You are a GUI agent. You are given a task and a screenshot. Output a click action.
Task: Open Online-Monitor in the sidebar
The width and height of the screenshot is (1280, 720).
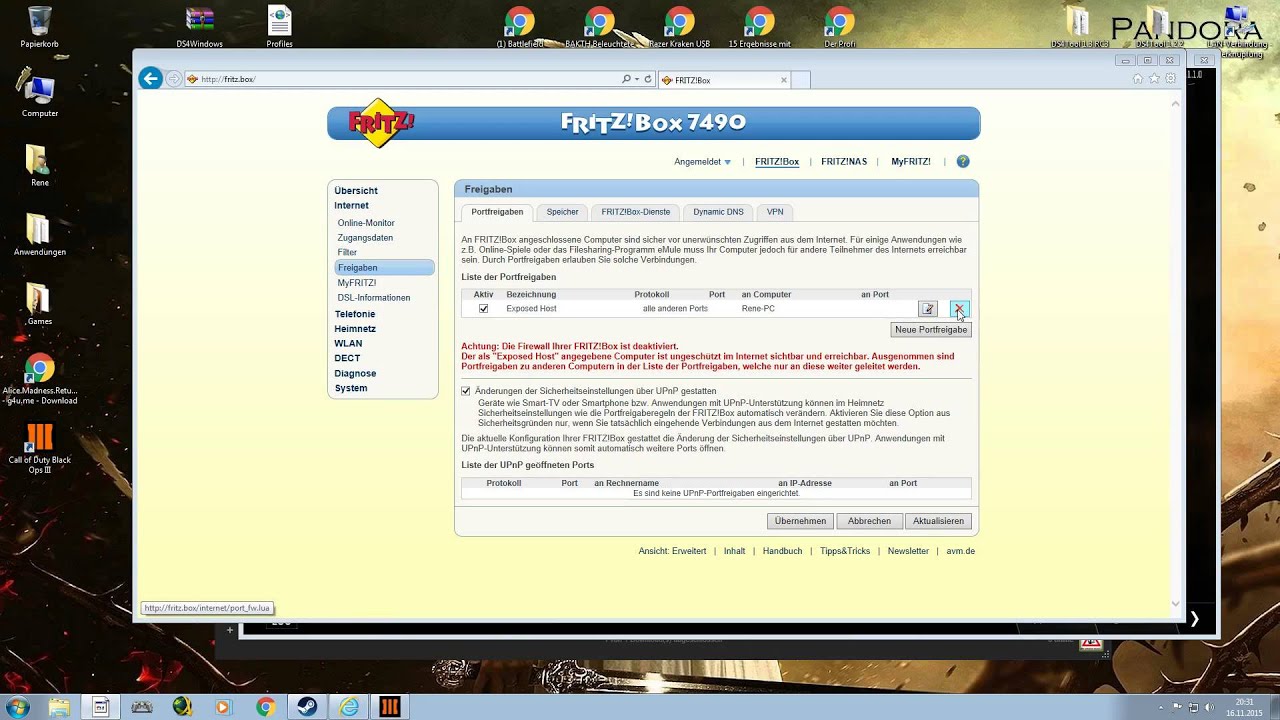pyautogui.click(x=366, y=223)
